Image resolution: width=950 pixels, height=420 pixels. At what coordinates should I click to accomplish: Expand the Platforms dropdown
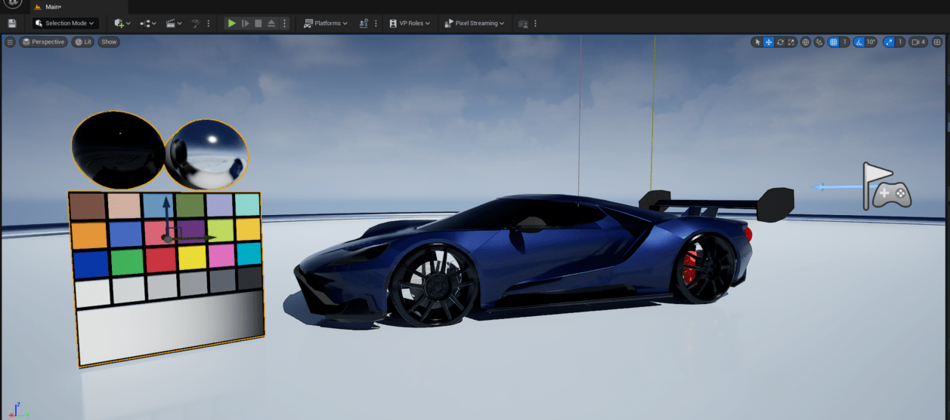326,23
